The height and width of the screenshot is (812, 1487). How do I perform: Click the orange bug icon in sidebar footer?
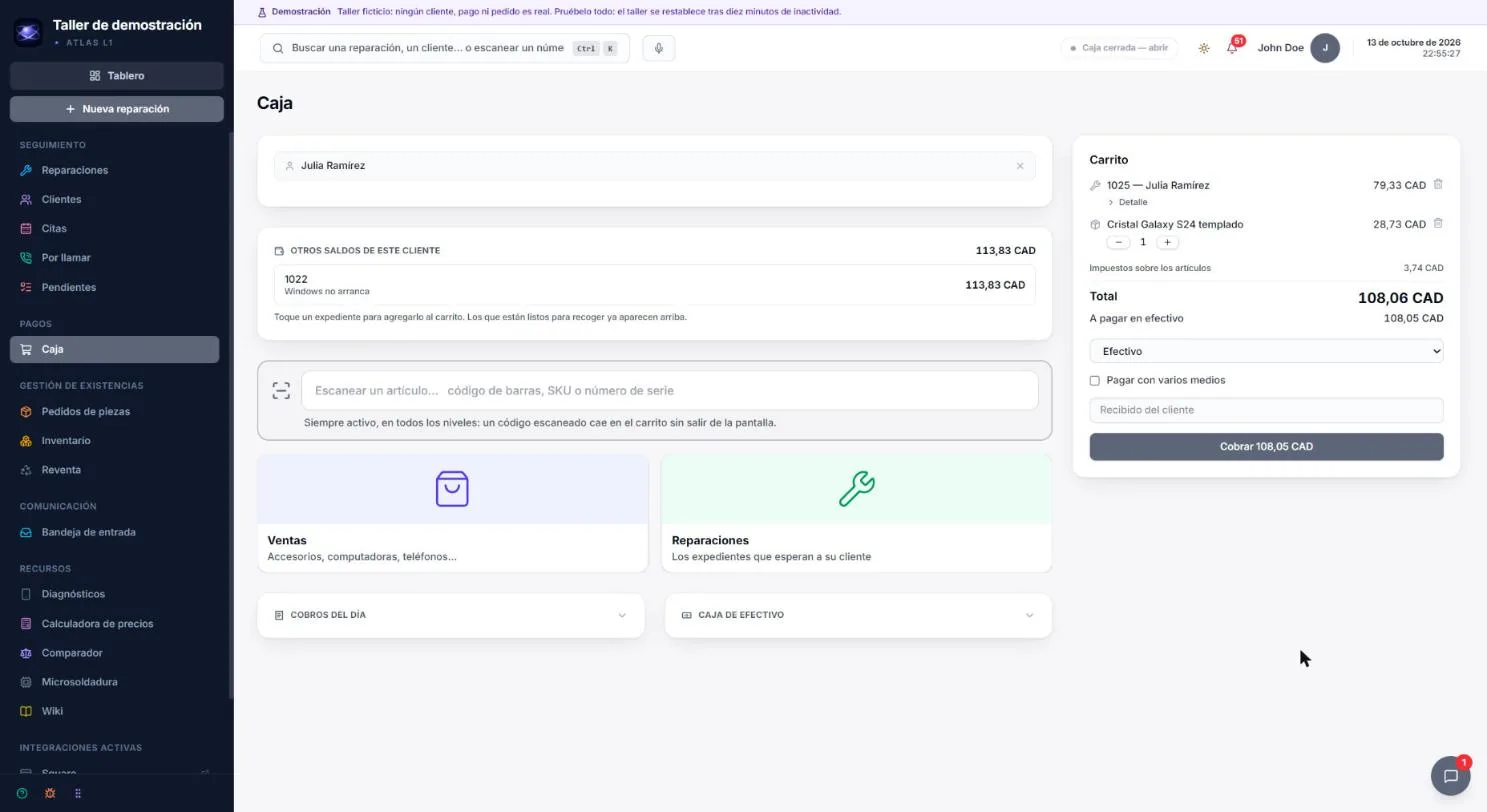coord(50,794)
